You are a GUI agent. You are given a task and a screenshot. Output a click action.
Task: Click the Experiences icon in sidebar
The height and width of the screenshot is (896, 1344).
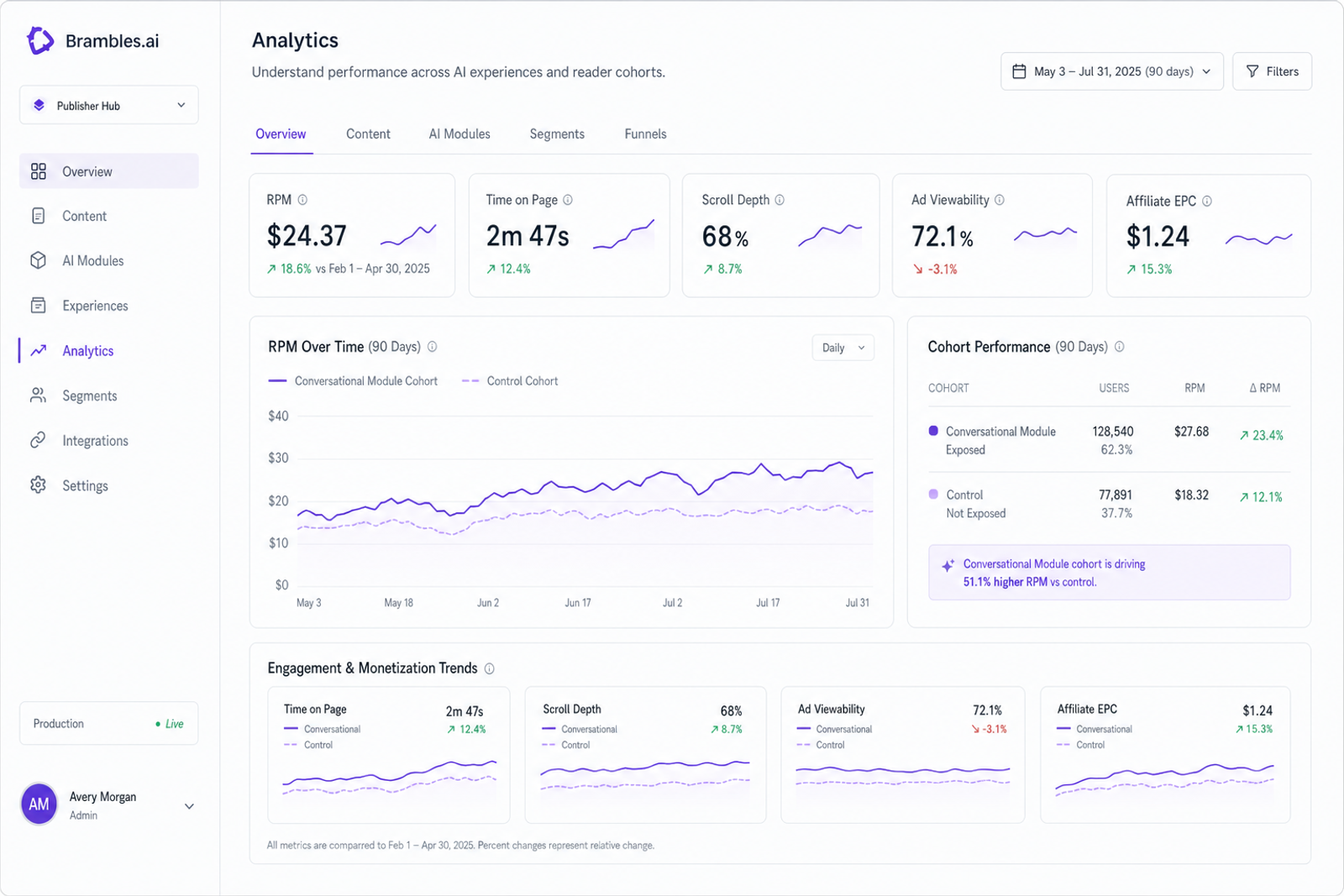tap(39, 306)
